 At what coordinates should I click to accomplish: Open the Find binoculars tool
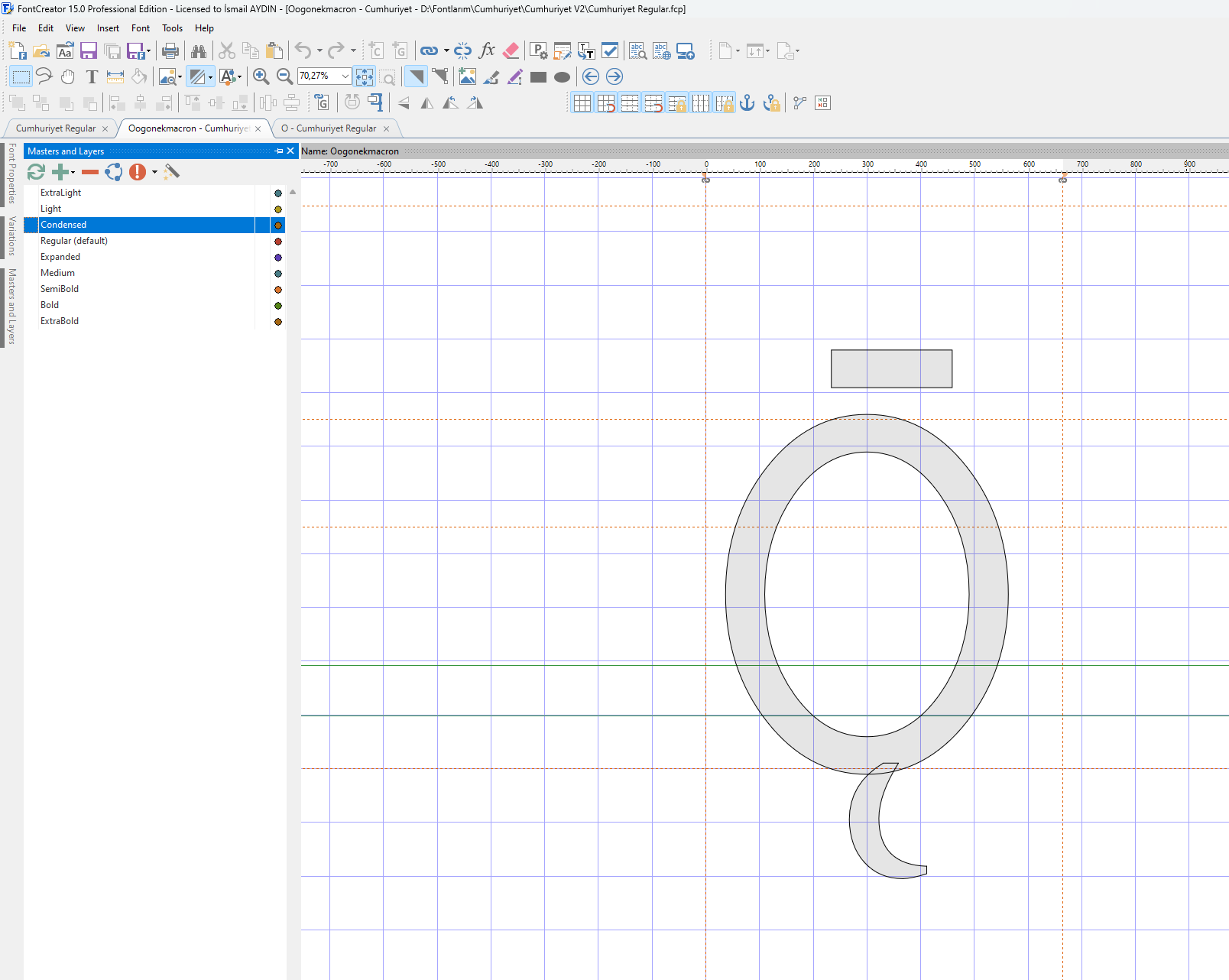[x=199, y=51]
